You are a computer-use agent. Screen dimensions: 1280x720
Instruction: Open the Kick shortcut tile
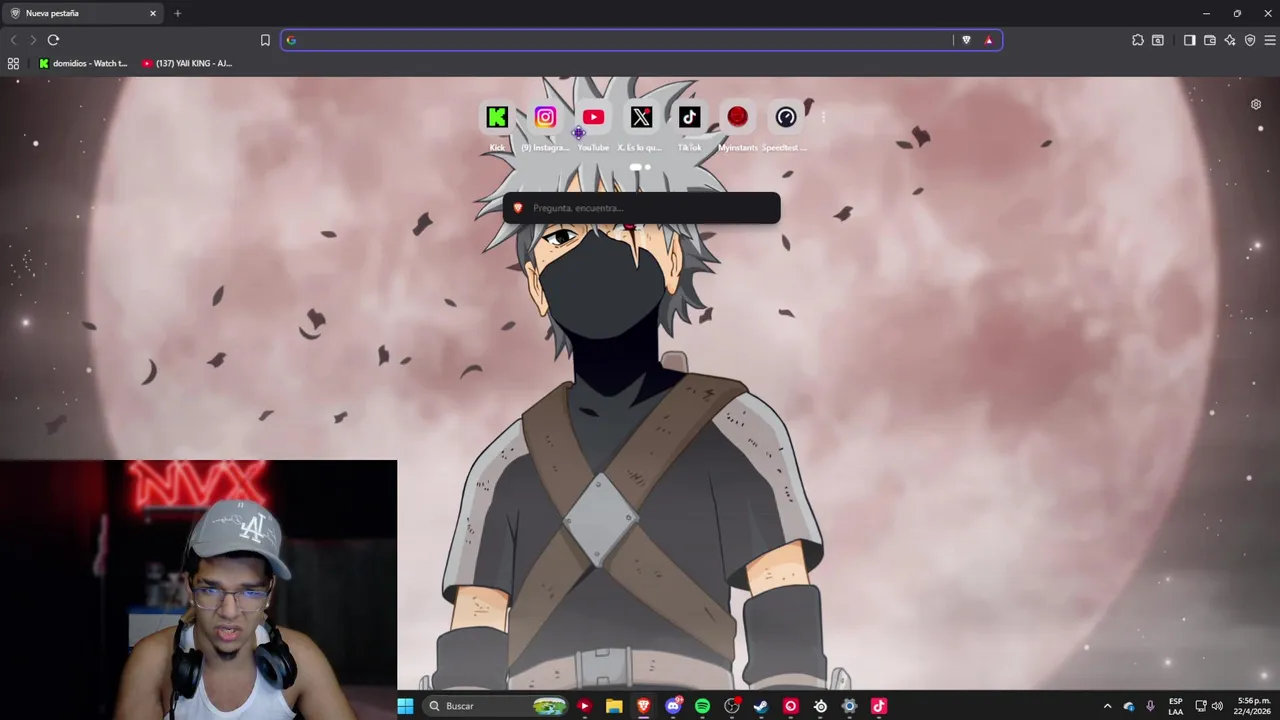tap(497, 118)
